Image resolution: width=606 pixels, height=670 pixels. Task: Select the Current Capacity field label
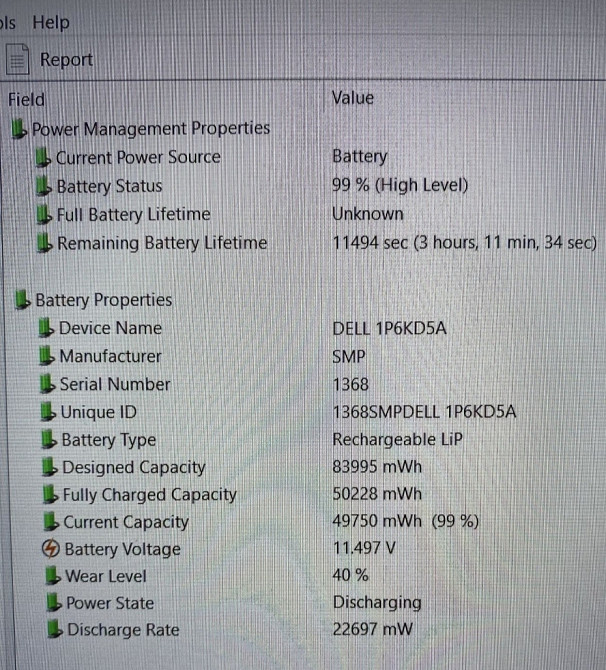click(x=126, y=522)
